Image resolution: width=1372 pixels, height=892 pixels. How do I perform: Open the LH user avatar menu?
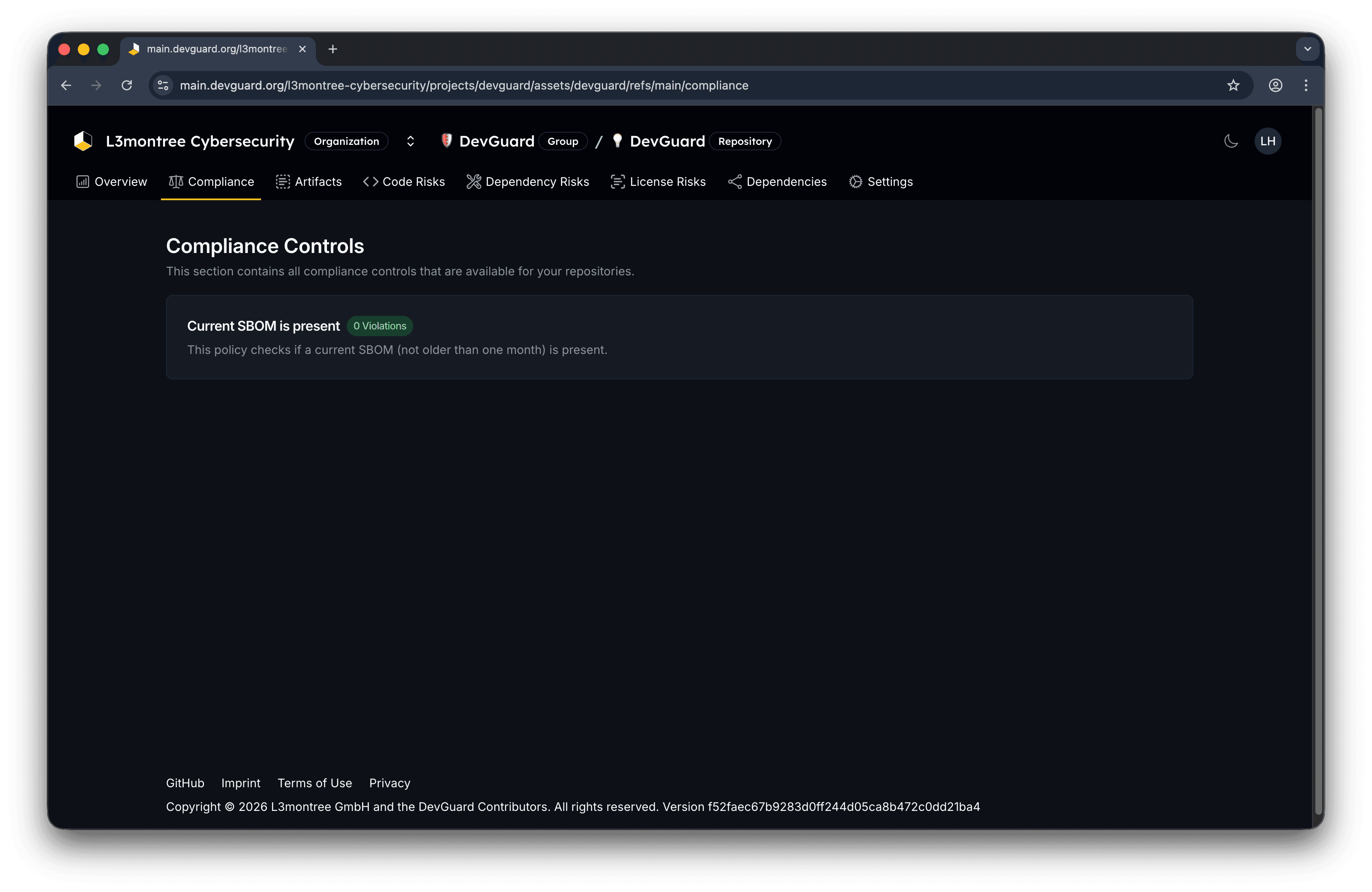click(x=1268, y=141)
